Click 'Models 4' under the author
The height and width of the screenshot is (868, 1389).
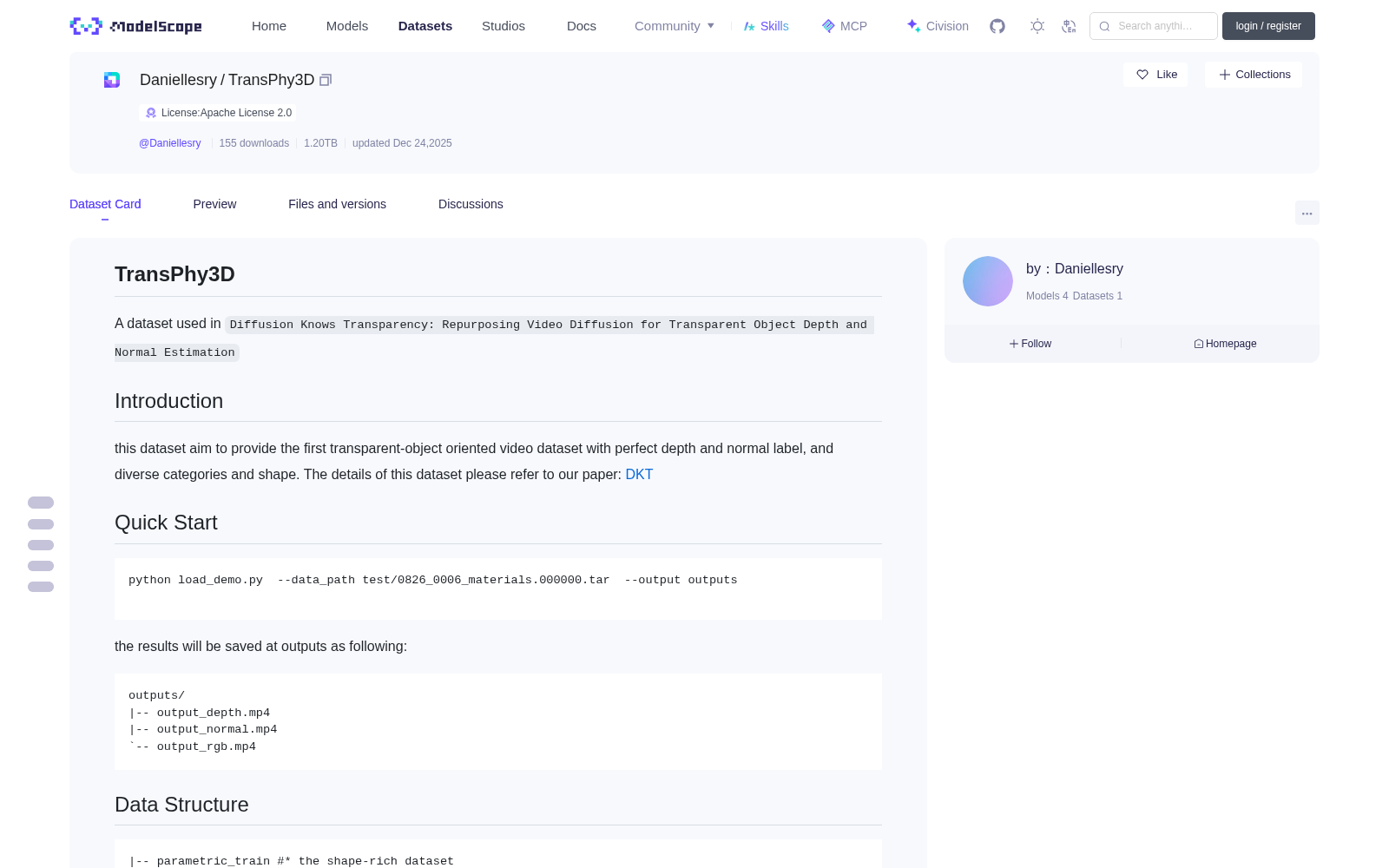pos(1047,296)
